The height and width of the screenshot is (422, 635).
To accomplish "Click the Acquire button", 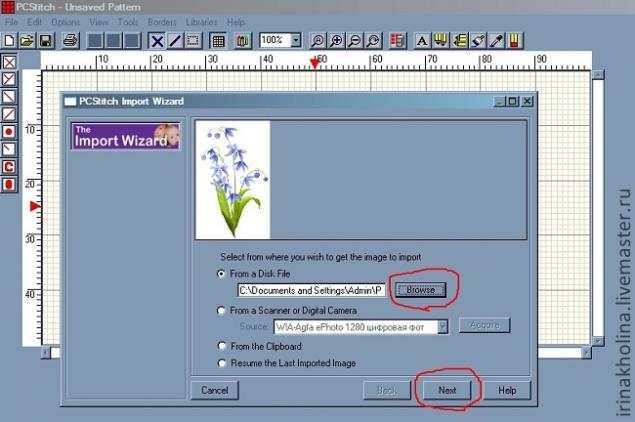I will (x=484, y=325).
